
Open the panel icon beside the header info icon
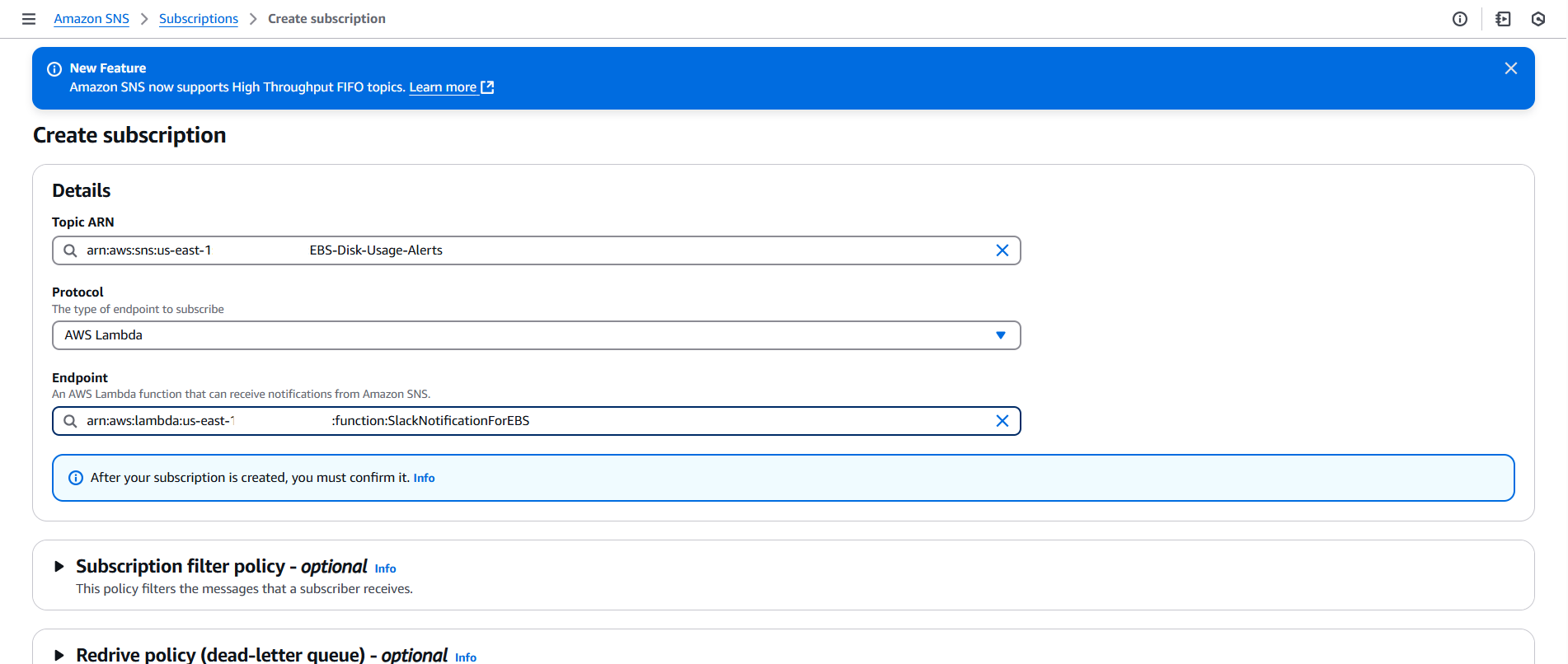point(1503,19)
